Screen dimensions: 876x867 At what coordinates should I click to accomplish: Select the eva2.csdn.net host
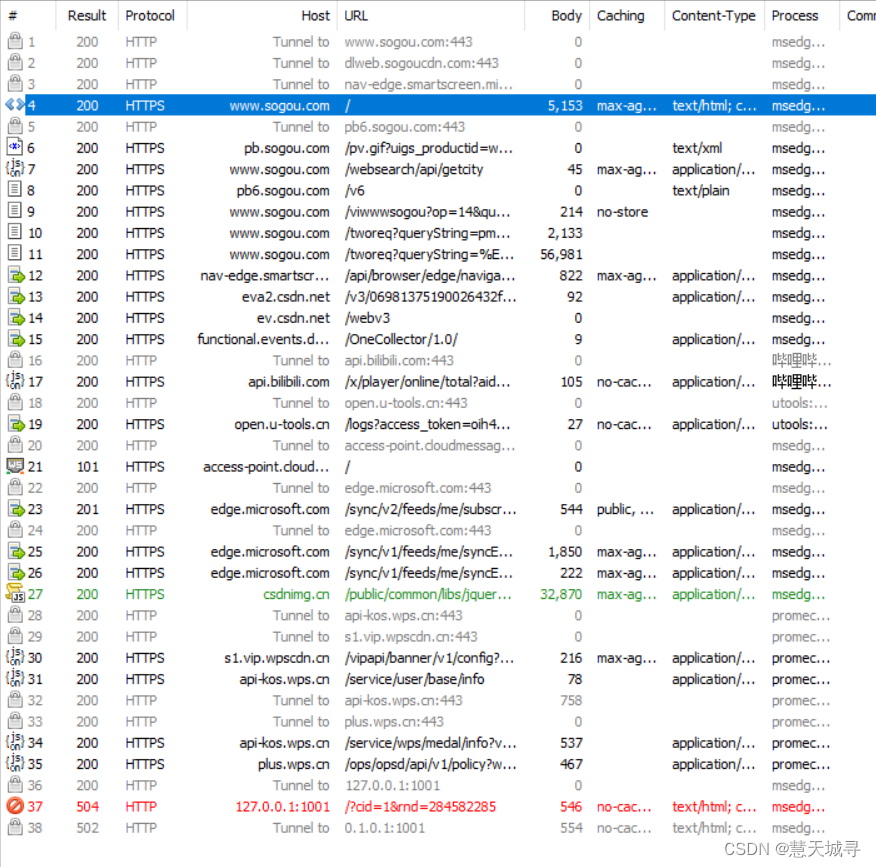pos(285,297)
